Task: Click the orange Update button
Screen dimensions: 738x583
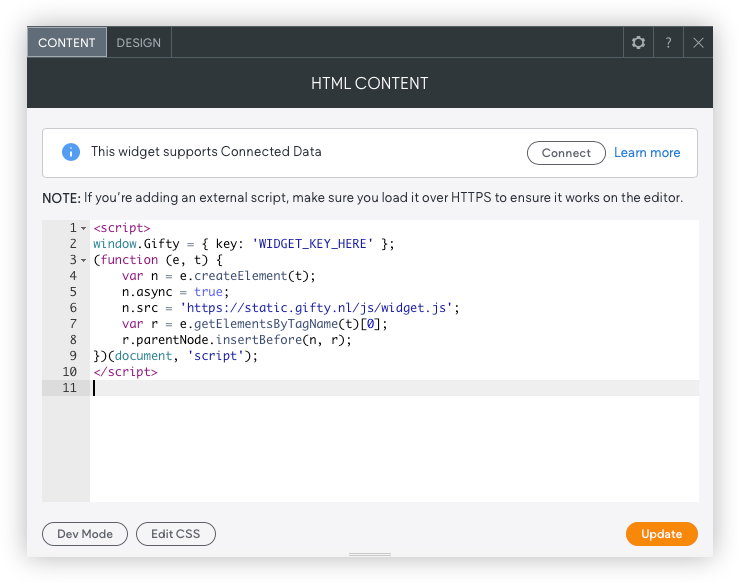Action: (661, 534)
